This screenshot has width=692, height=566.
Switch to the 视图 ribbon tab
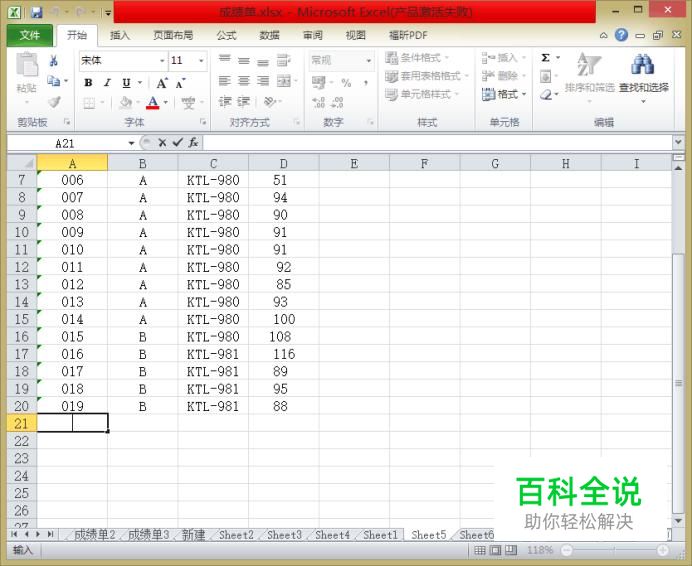coord(355,35)
